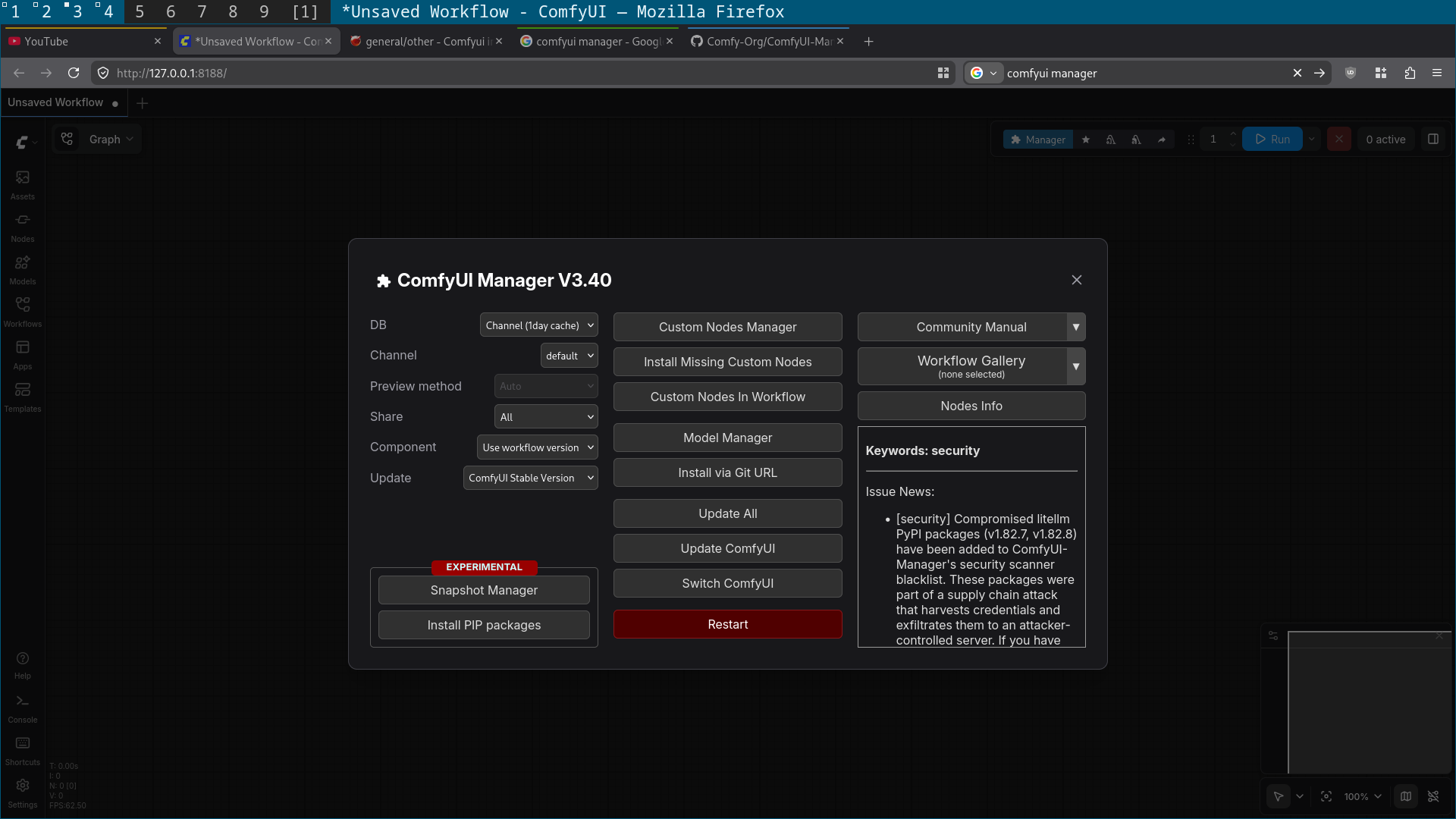Open the Help menu in sidebar
The width and height of the screenshot is (1456, 819).
[23, 665]
